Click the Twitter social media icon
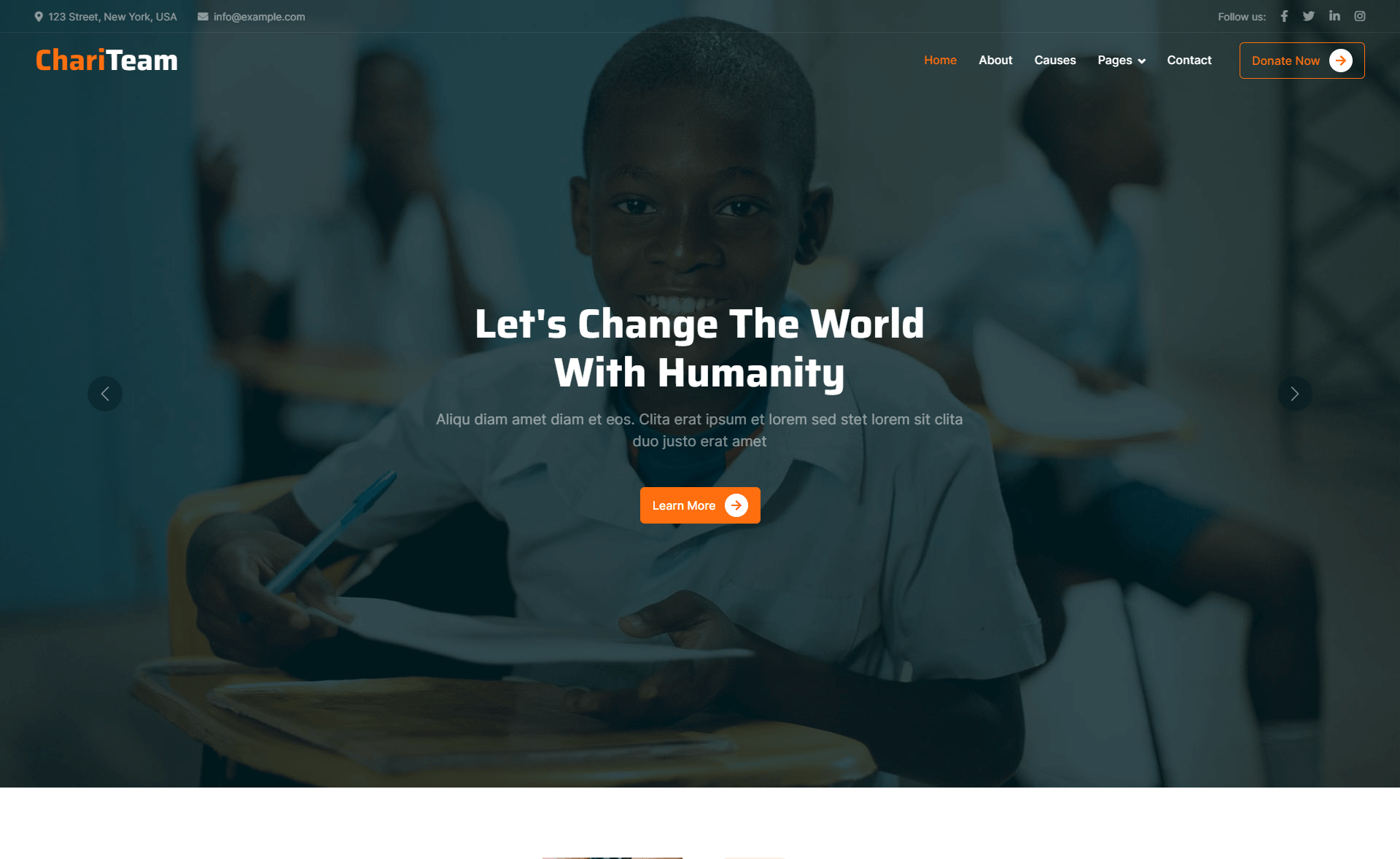The image size is (1400, 859). point(1308,16)
